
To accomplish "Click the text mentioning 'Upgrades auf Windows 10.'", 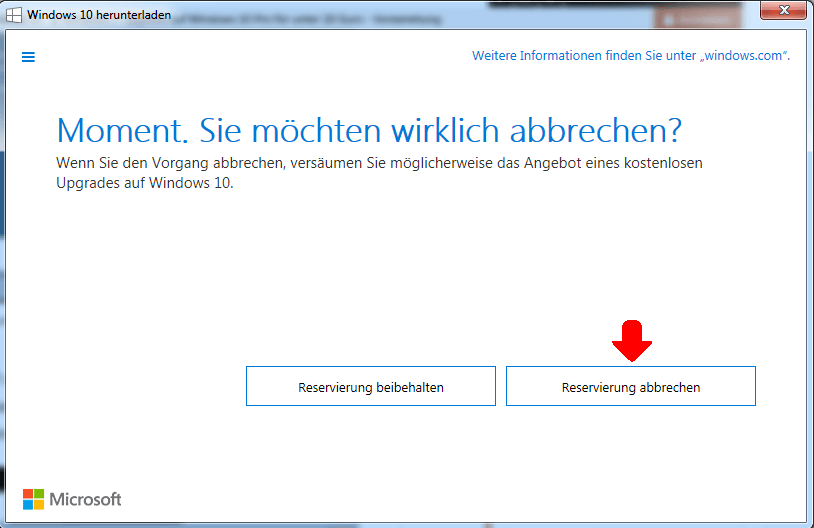I will coord(145,183).
